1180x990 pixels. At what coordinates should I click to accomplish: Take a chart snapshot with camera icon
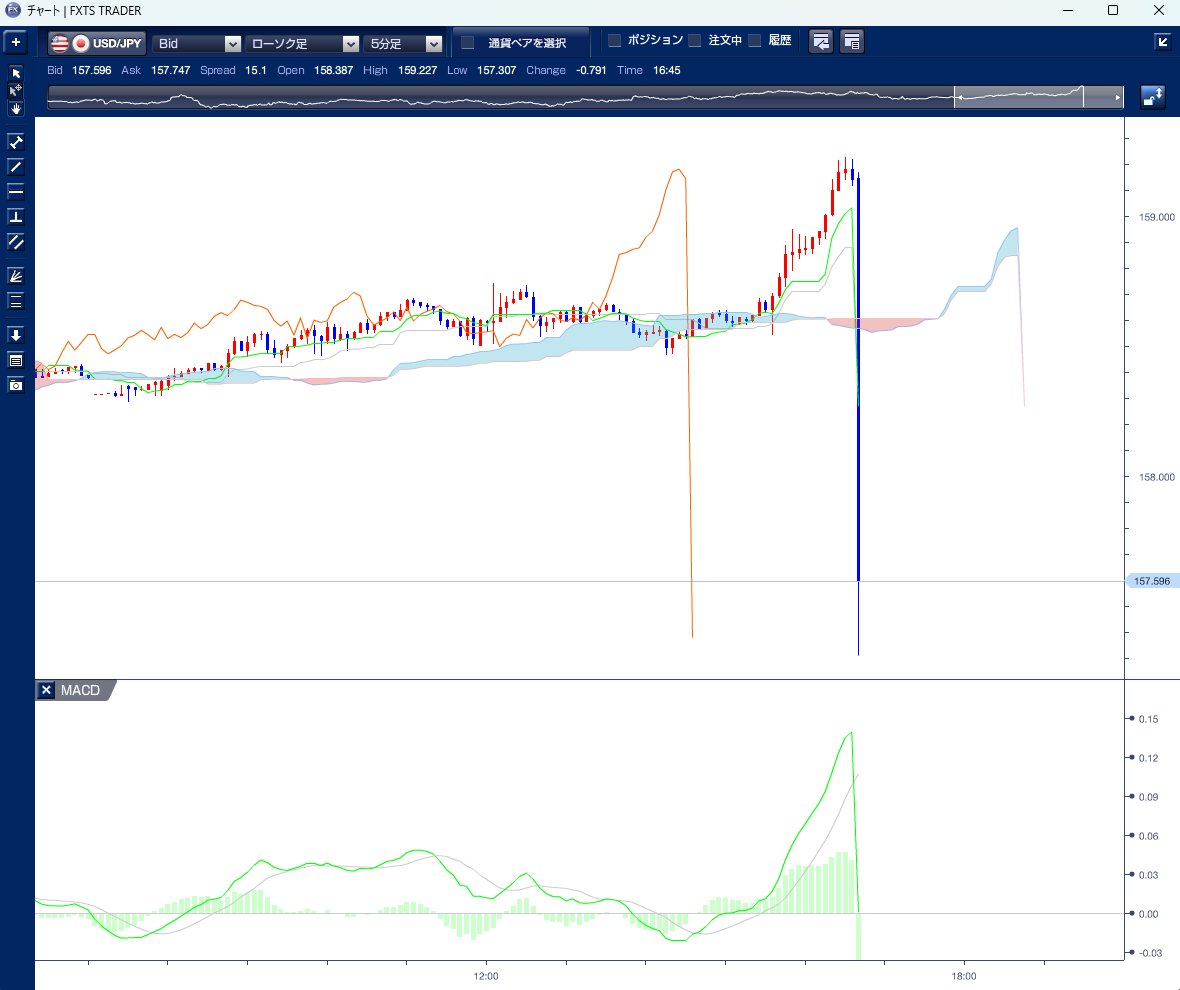click(16, 385)
